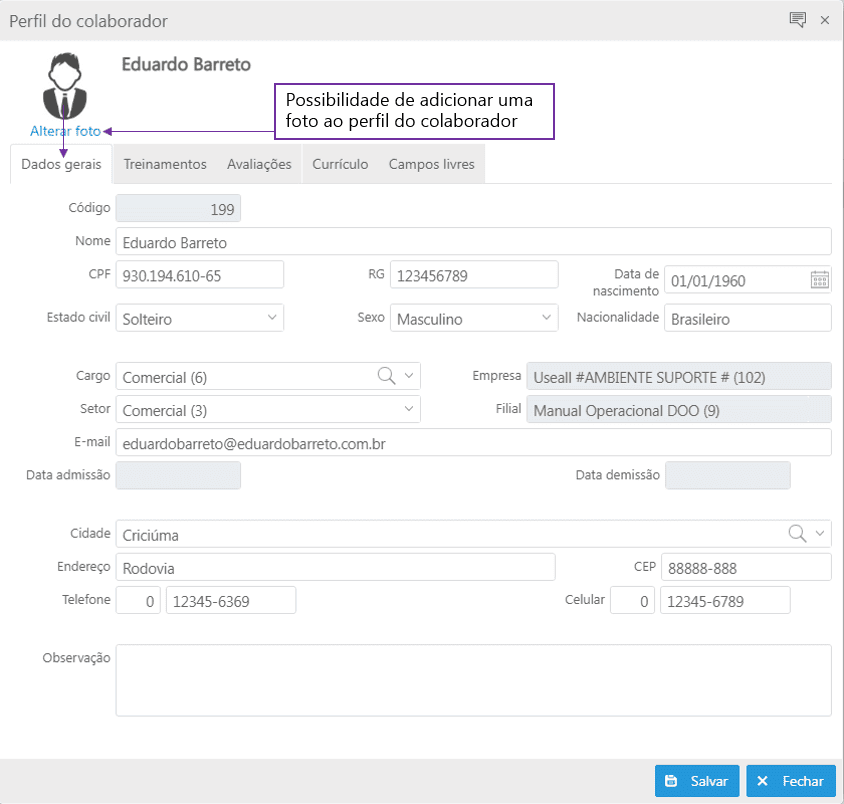Click the Alterar foto link

65,131
